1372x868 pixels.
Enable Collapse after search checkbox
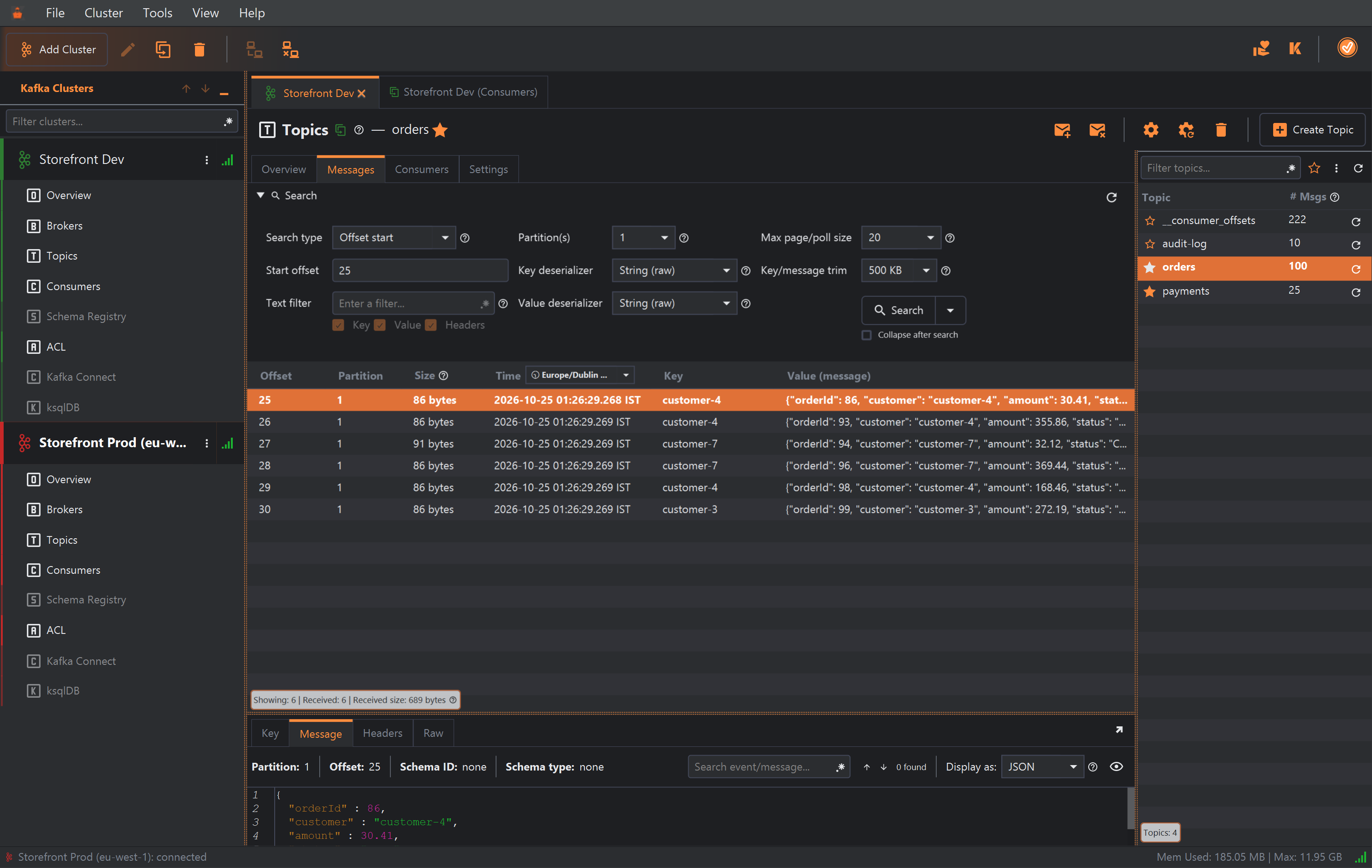[867, 335]
